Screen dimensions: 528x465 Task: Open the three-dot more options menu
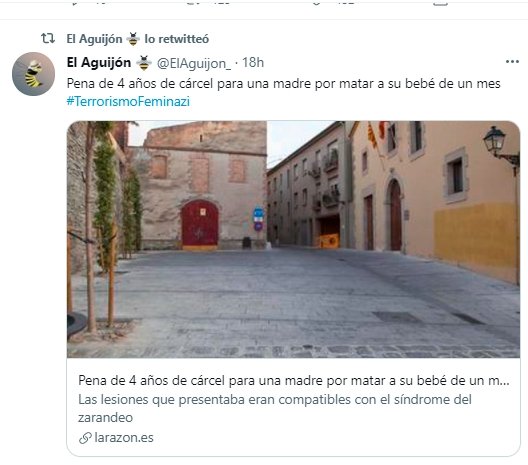pyautogui.click(x=512, y=62)
